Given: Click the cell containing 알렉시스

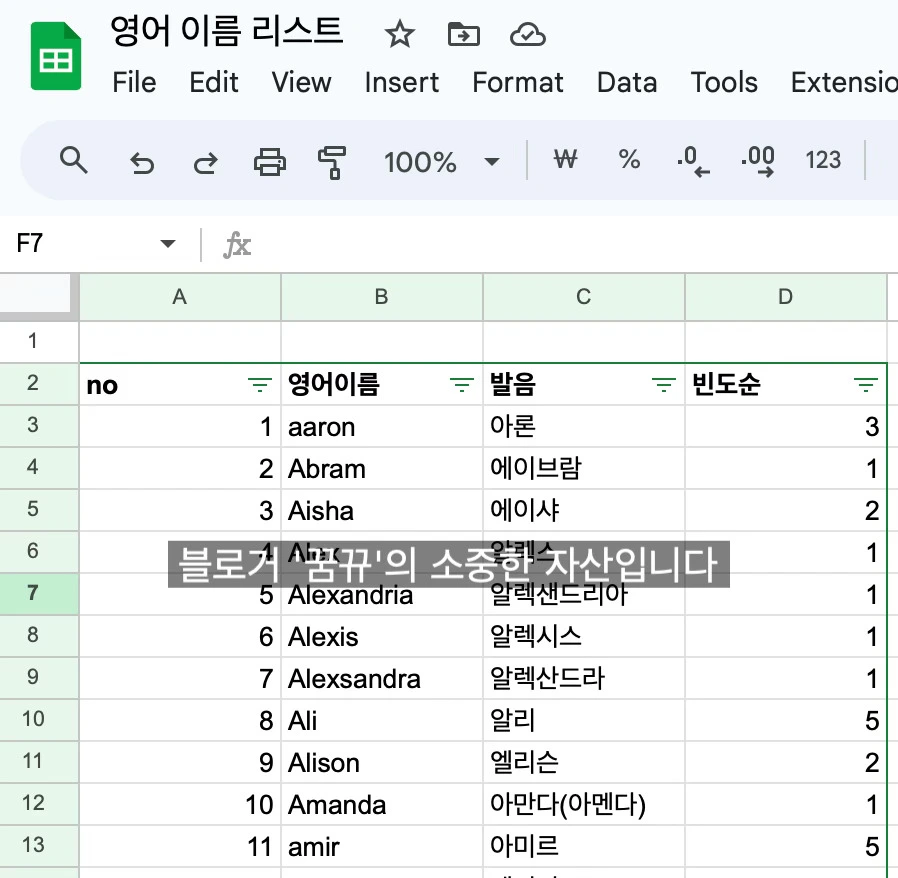Looking at the screenshot, I should click(584, 636).
